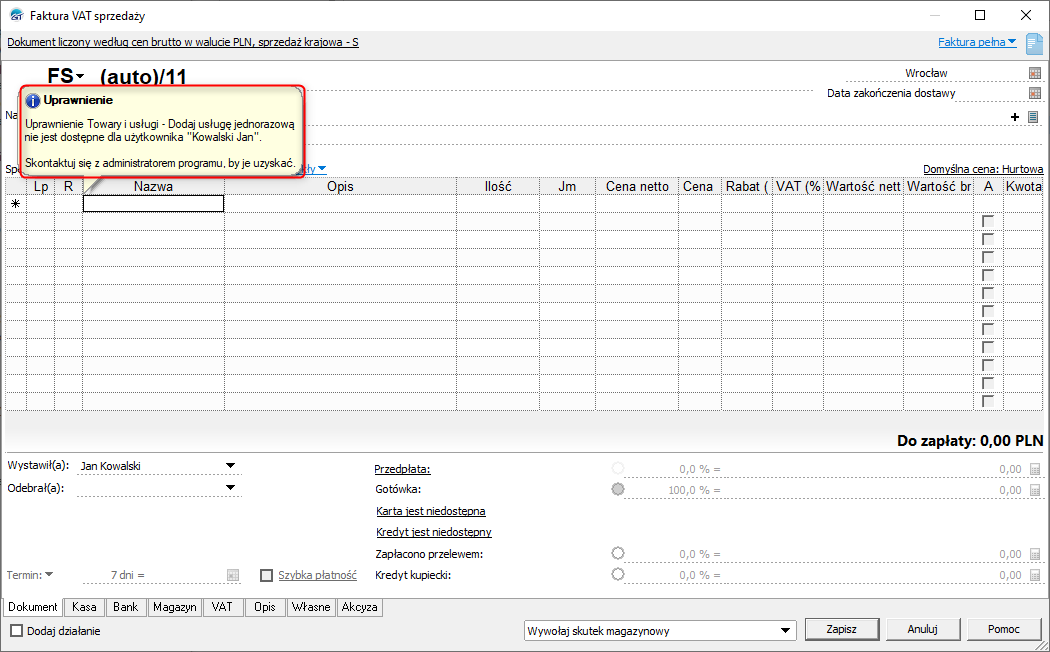Click the Ilość column header
The height and width of the screenshot is (652, 1050).
[x=498, y=187]
